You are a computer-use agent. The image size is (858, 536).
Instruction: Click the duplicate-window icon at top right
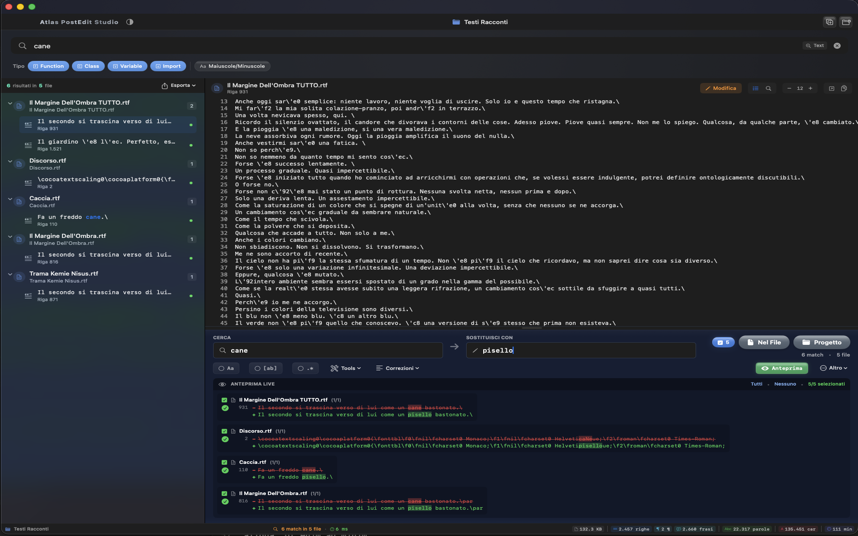point(829,21)
